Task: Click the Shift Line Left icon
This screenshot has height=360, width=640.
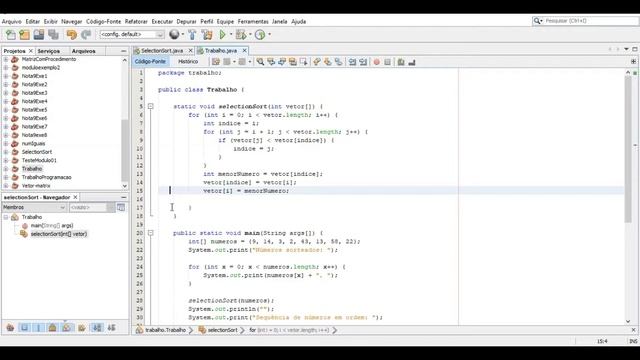Action: pyautogui.click(x=352, y=62)
